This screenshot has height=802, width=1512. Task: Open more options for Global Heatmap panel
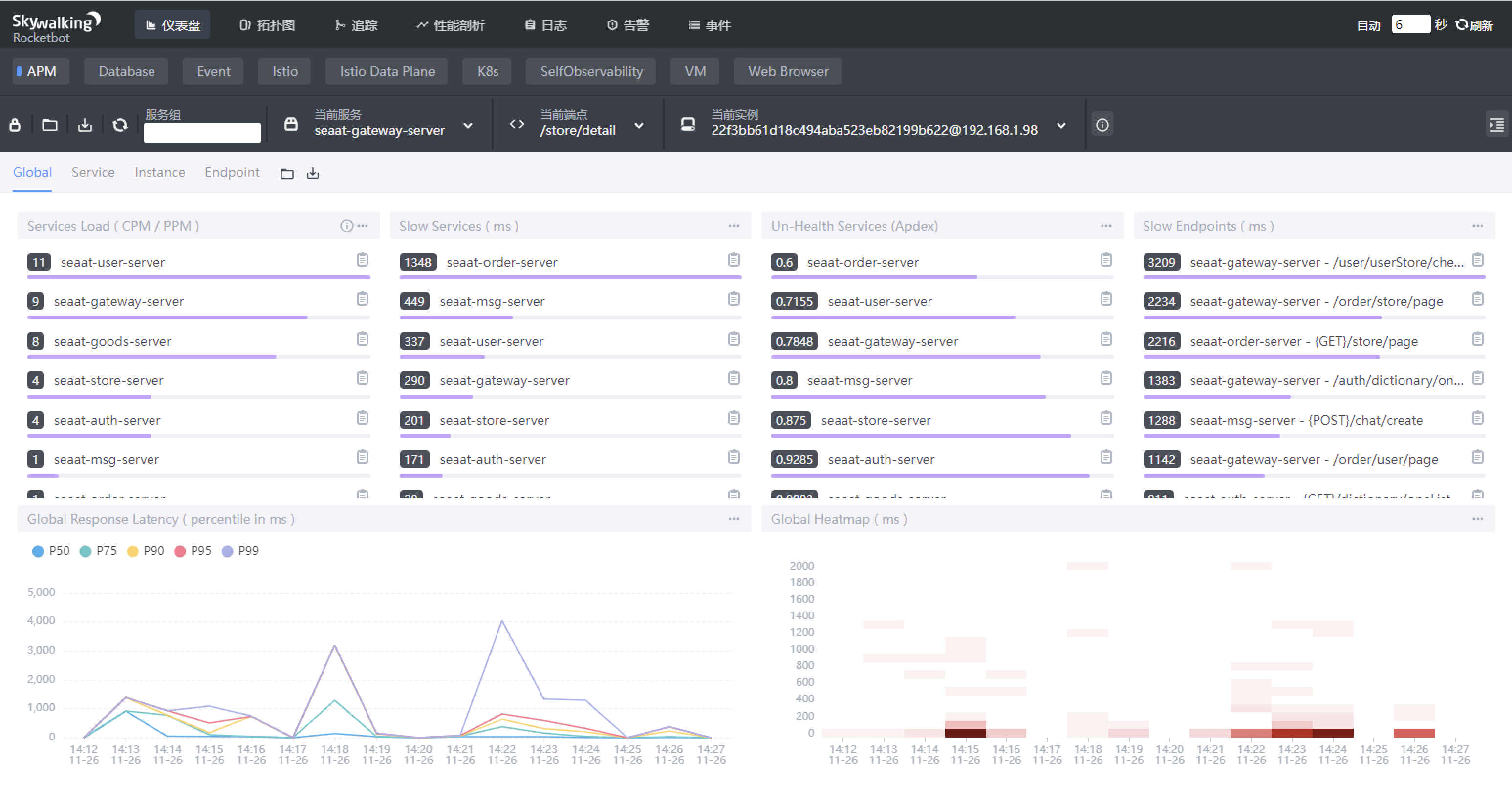(x=1478, y=519)
